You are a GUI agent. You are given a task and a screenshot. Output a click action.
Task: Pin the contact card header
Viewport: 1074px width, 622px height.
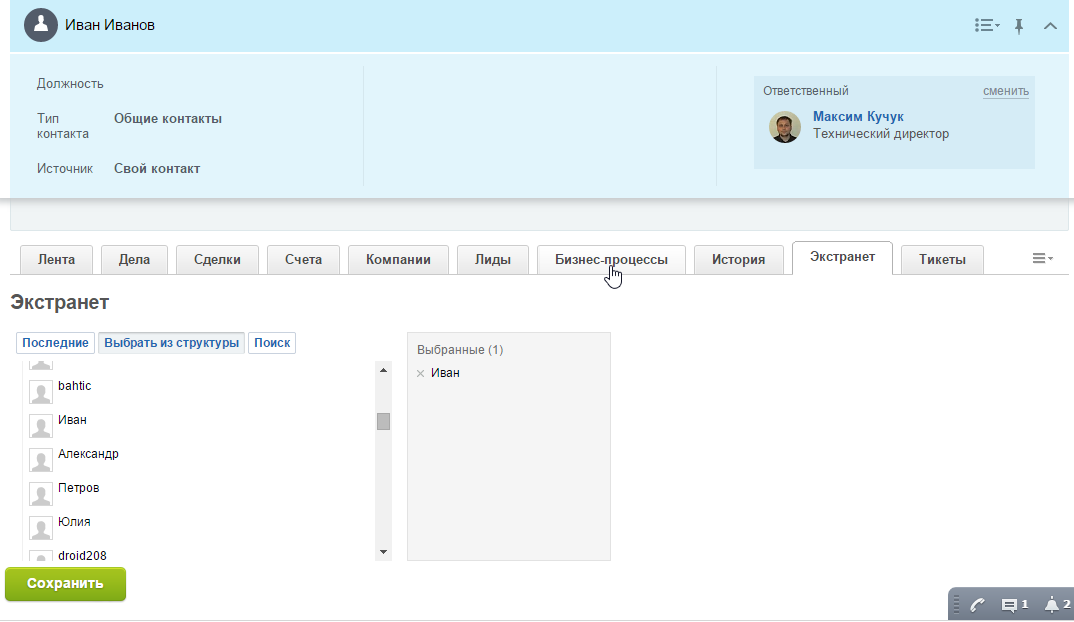pyautogui.click(x=1019, y=25)
